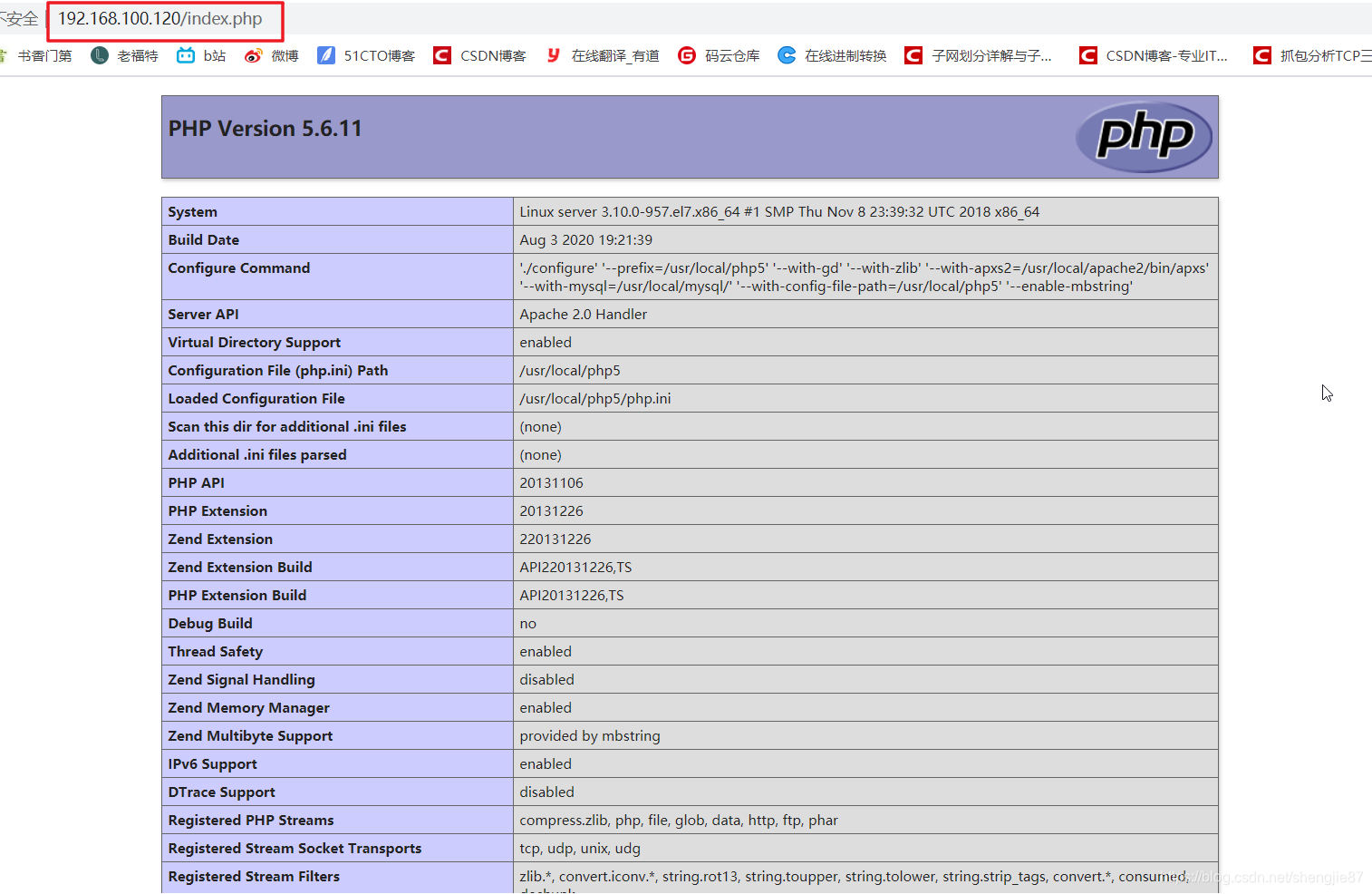Click the 'provided by mbstring' value
1372x894 pixels.
click(x=590, y=736)
